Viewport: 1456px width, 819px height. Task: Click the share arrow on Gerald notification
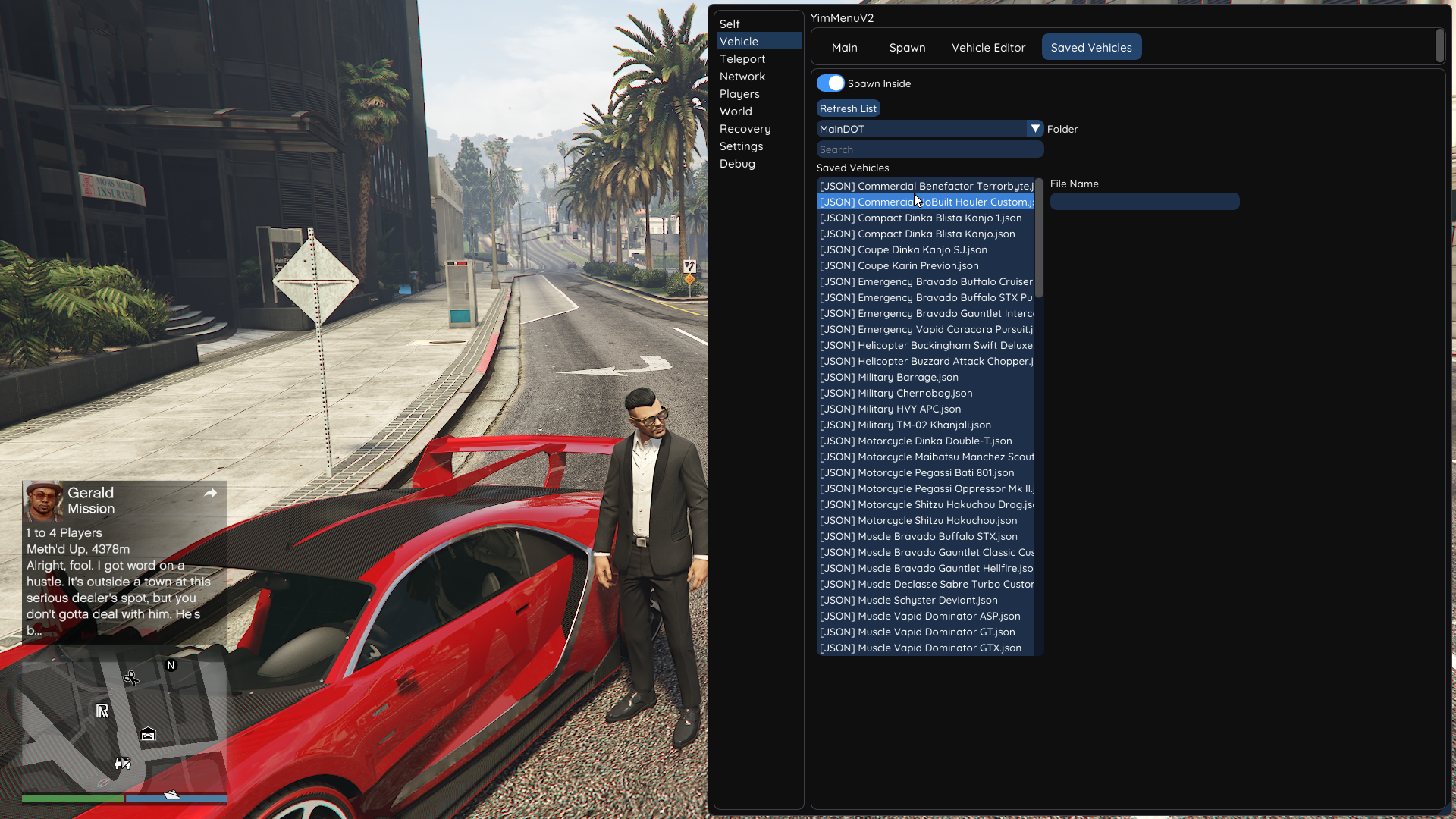click(x=211, y=493)
